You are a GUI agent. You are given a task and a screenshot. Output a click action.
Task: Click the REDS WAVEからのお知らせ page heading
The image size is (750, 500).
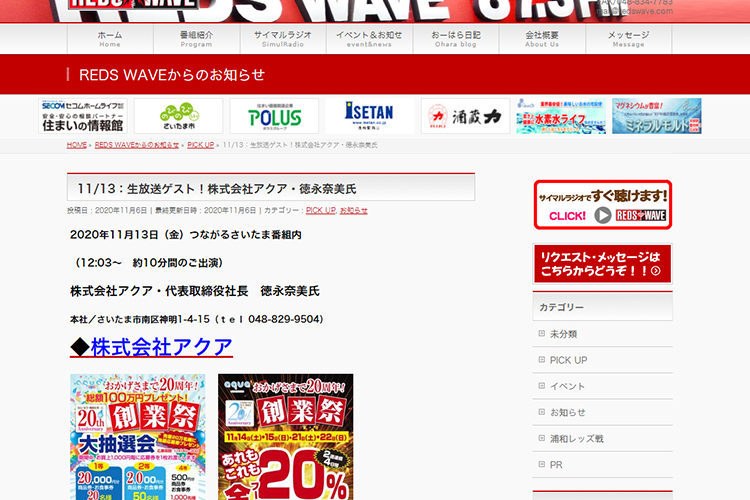click(x=172, y=75)
